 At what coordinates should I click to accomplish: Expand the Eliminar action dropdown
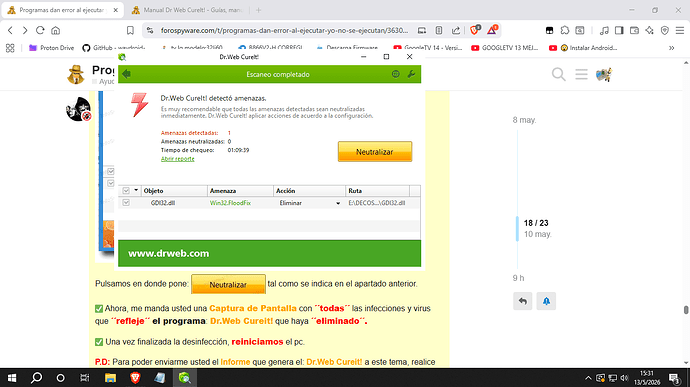point(338,203)
